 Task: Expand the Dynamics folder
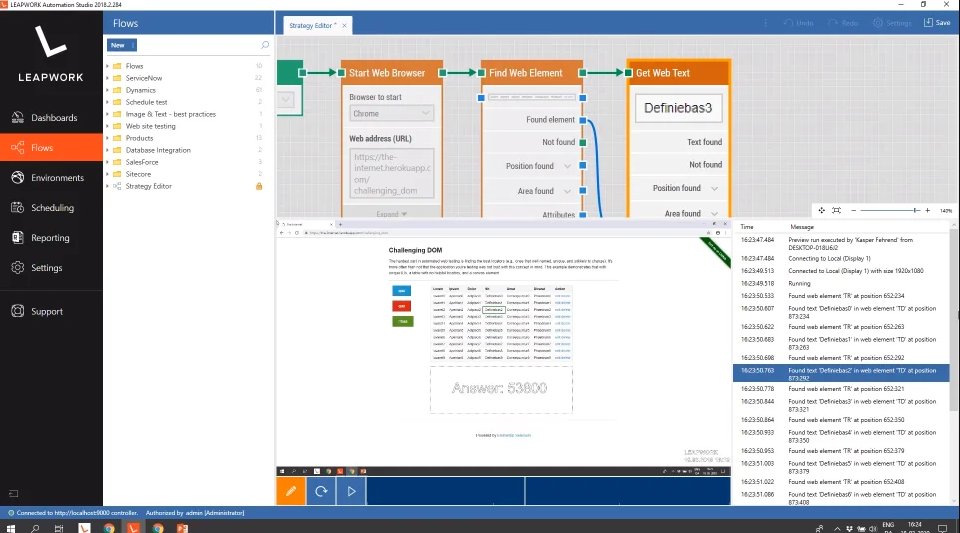coord(108,90)
